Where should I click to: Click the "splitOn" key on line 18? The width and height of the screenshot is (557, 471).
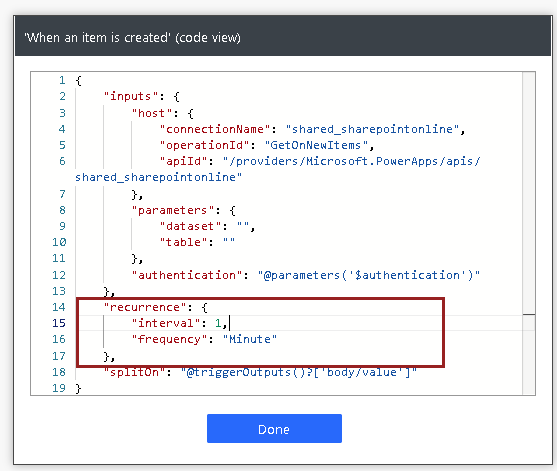coord(134,372)
